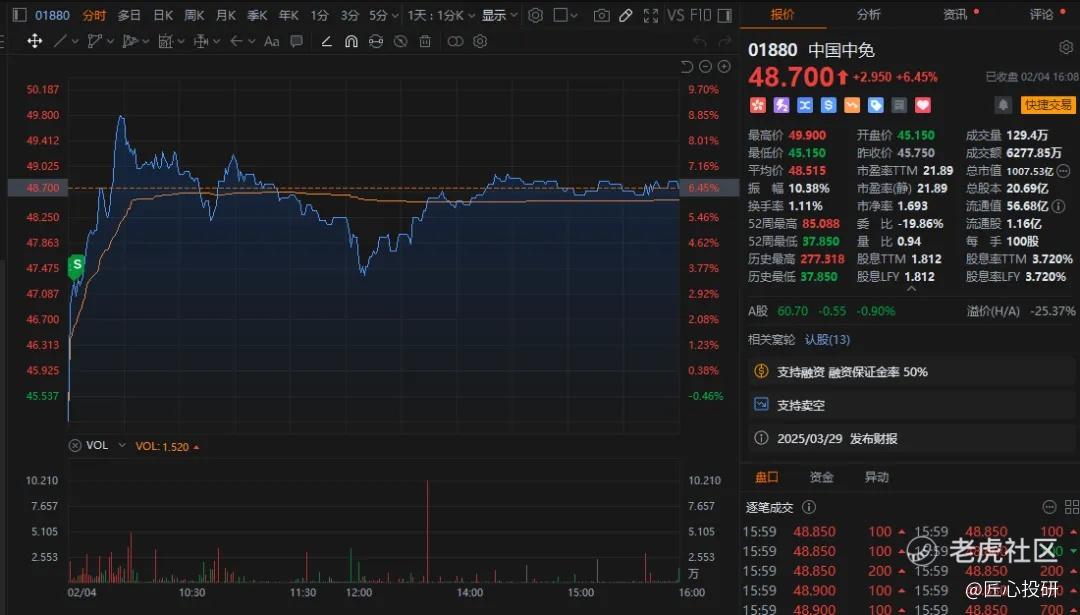Open 快捷交易 quick trade
Screen dimensions: 1080x615
click(1048, 105)
